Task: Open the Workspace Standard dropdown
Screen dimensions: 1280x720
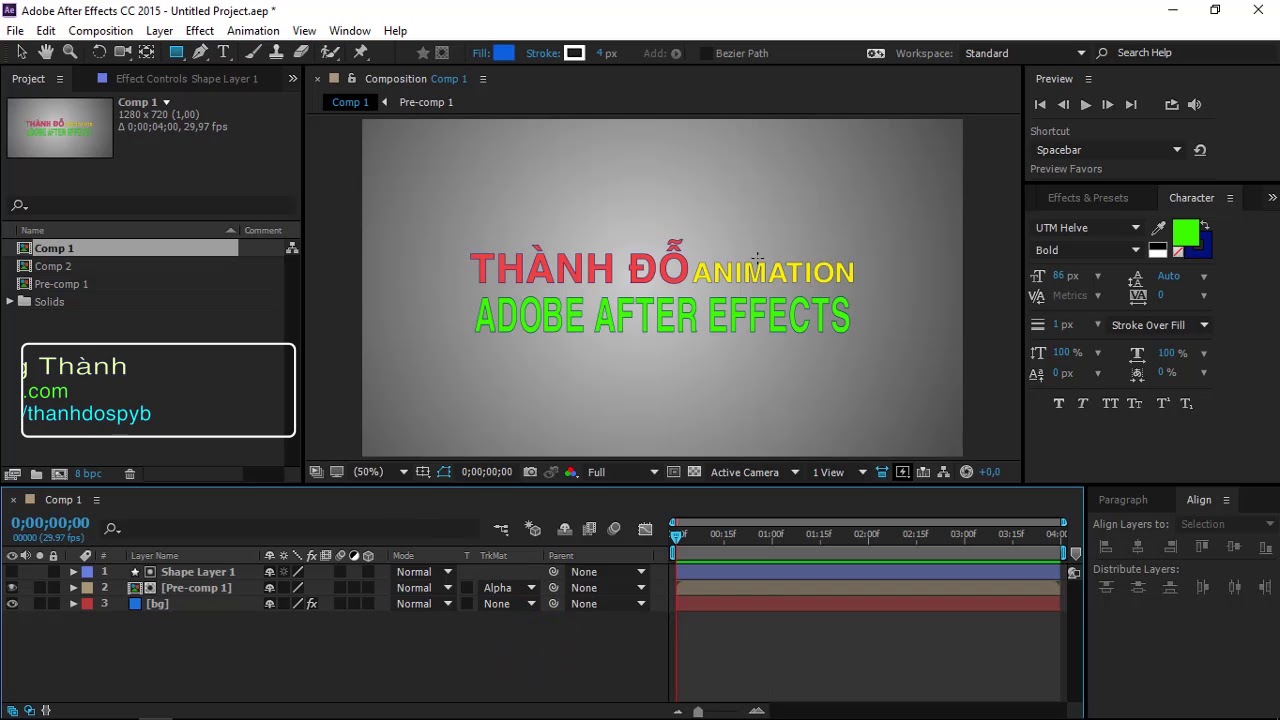Action: point(1025,53)
